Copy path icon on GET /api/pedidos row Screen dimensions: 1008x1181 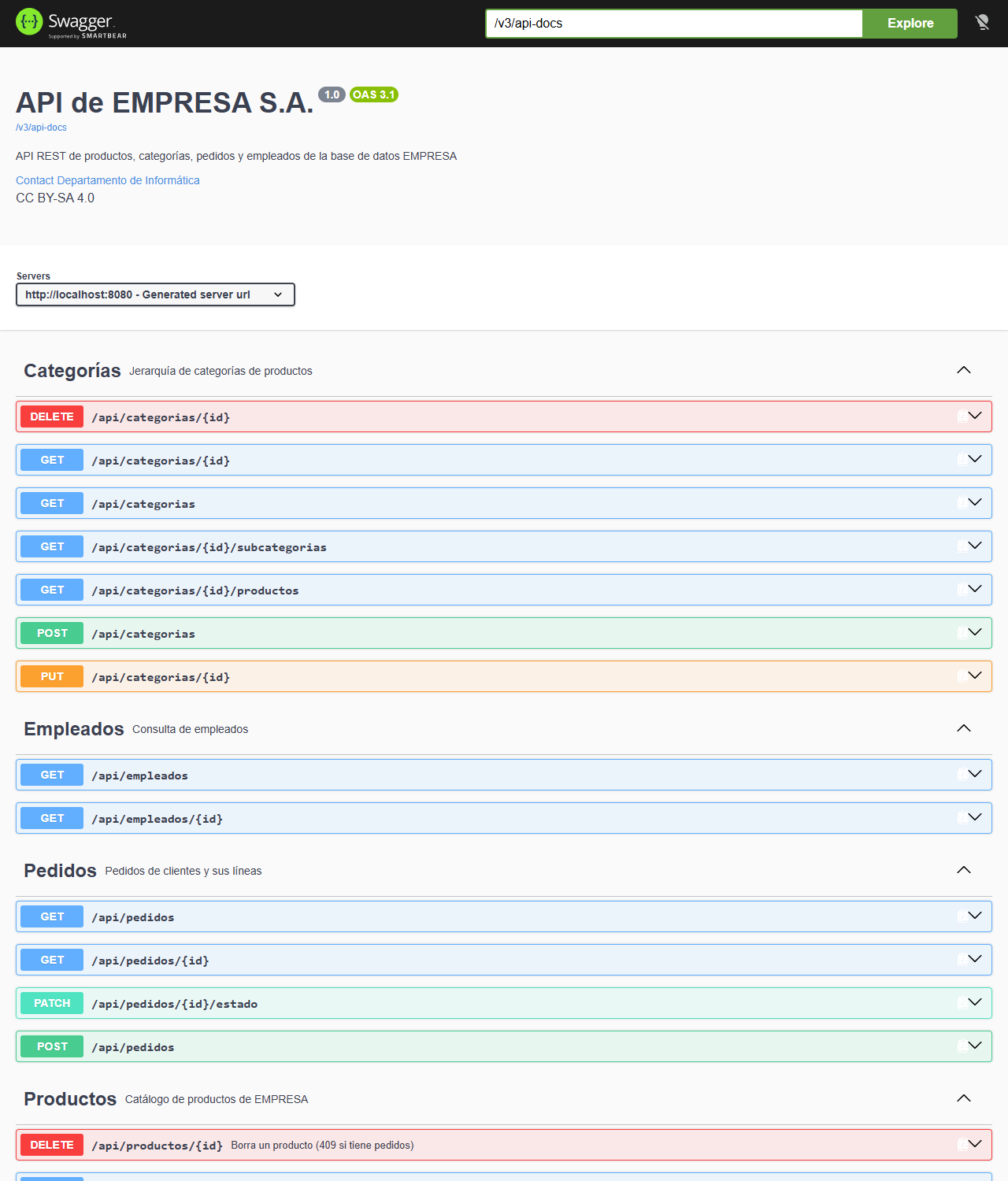(962, 916)
